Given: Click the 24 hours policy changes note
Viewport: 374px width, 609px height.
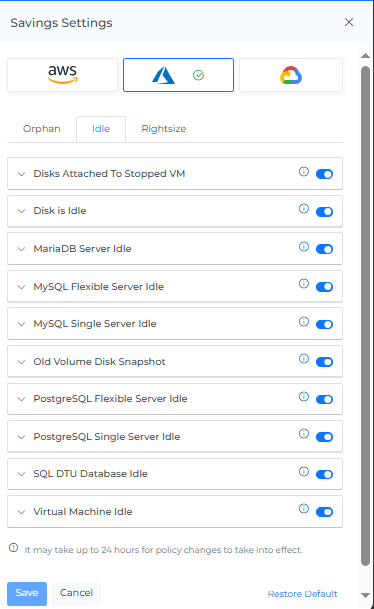Looking at the screenshot, I should coord(163,550).
